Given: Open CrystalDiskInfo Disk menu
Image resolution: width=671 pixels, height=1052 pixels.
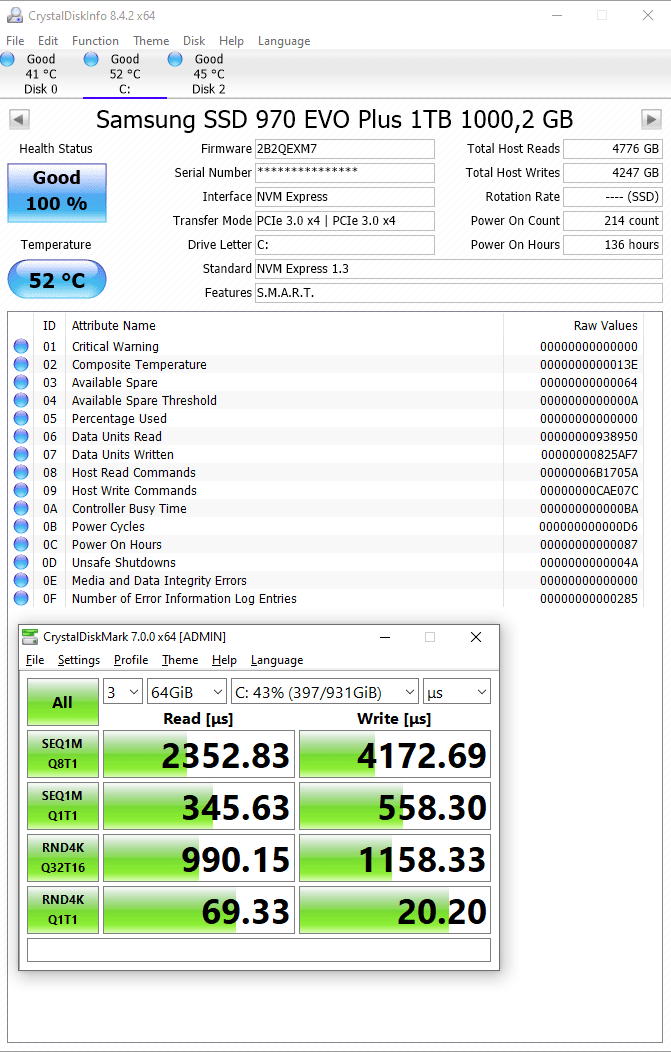Looking at the screenshot, I should 194,41.
